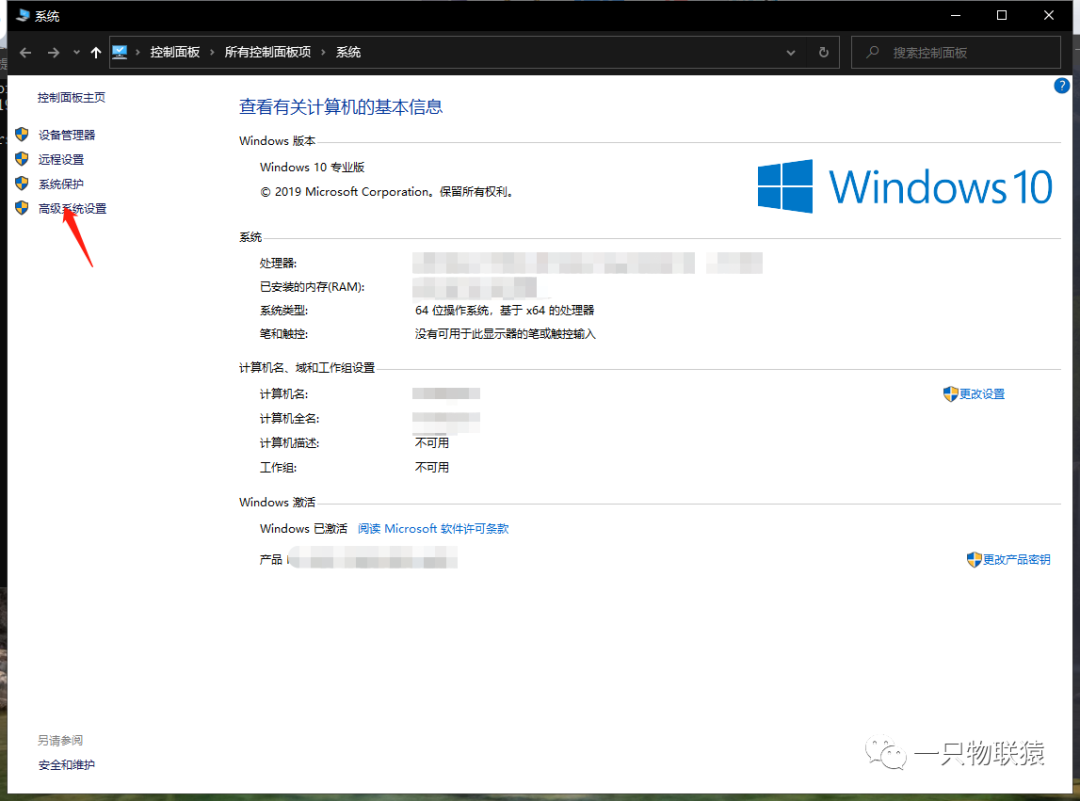Click the text Windows 10 专业版
1080x801 pixels.
(312, 167)
